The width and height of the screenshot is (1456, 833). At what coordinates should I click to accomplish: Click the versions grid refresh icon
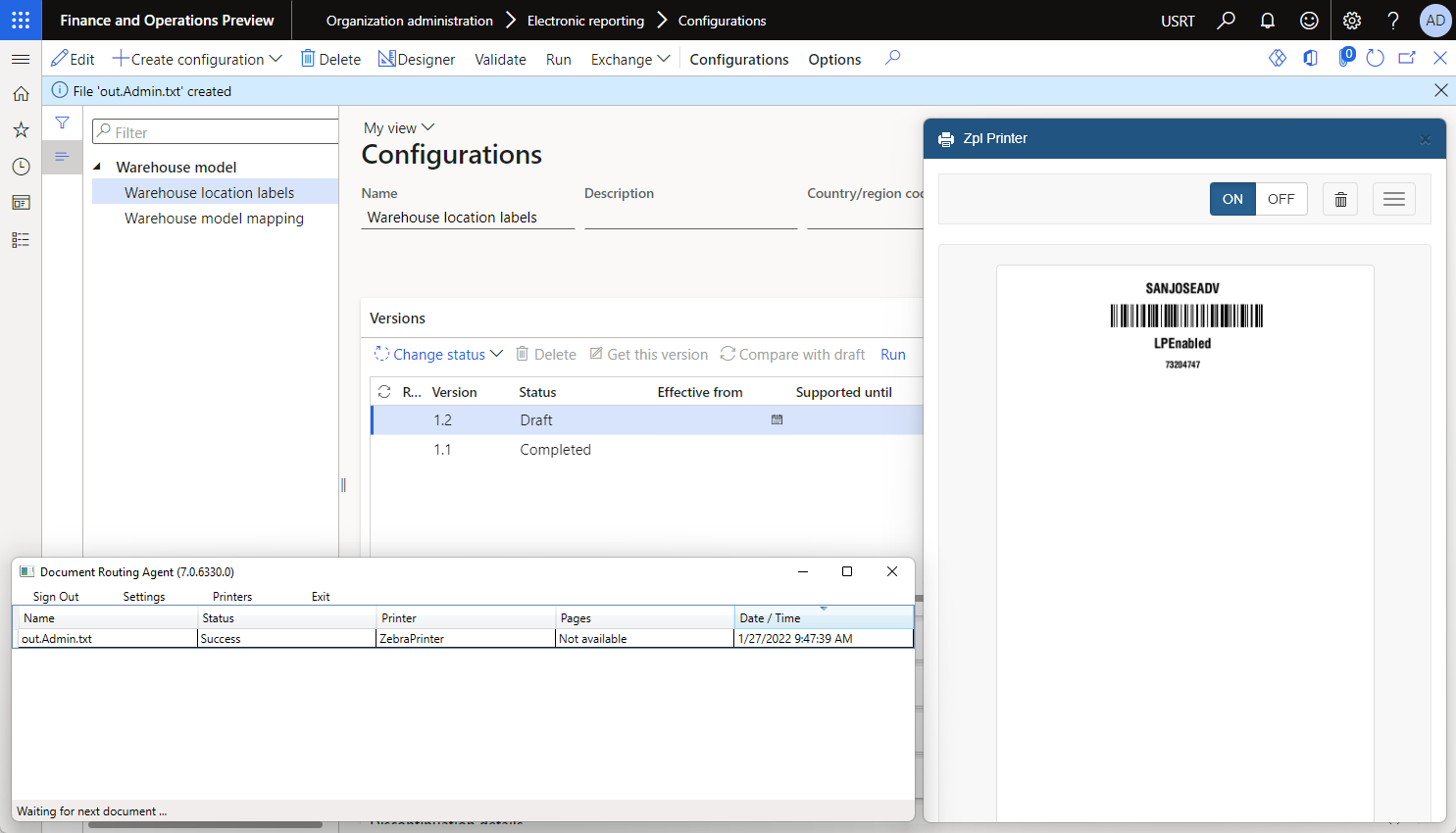(384, 391)
